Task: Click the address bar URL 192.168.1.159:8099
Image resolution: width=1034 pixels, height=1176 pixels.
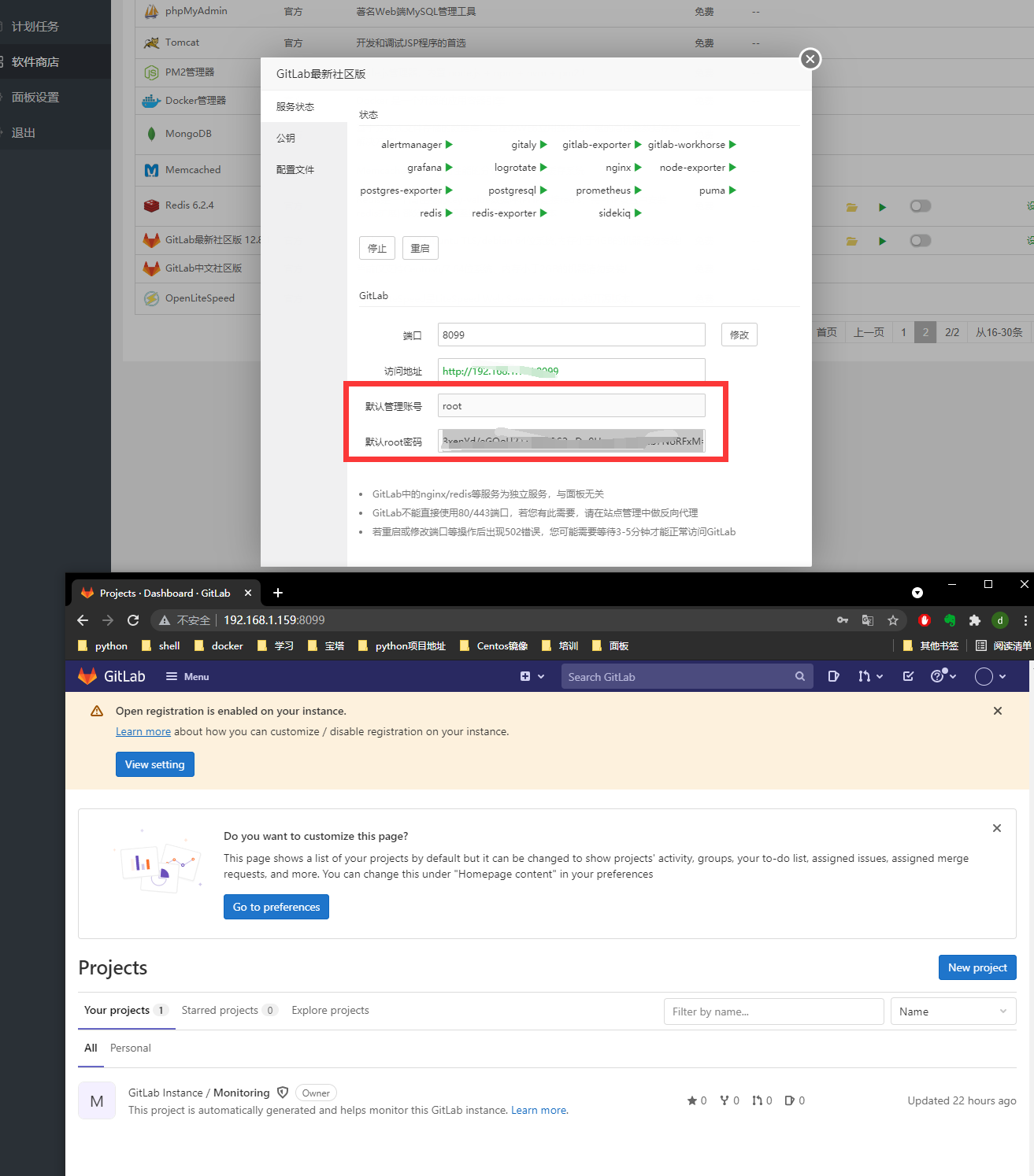Action: click(274, 620)
